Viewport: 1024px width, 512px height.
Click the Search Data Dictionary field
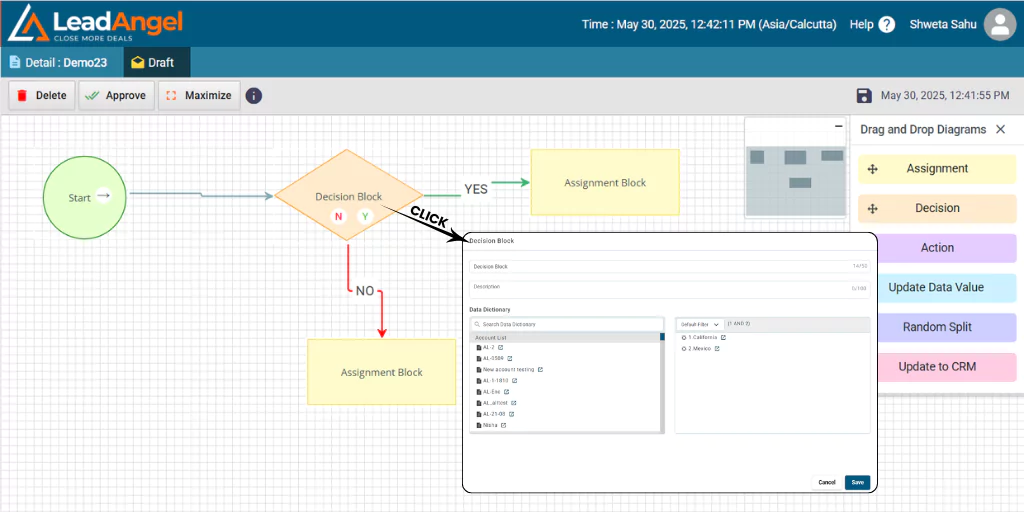pyautogui.click(x=568, y=324)
